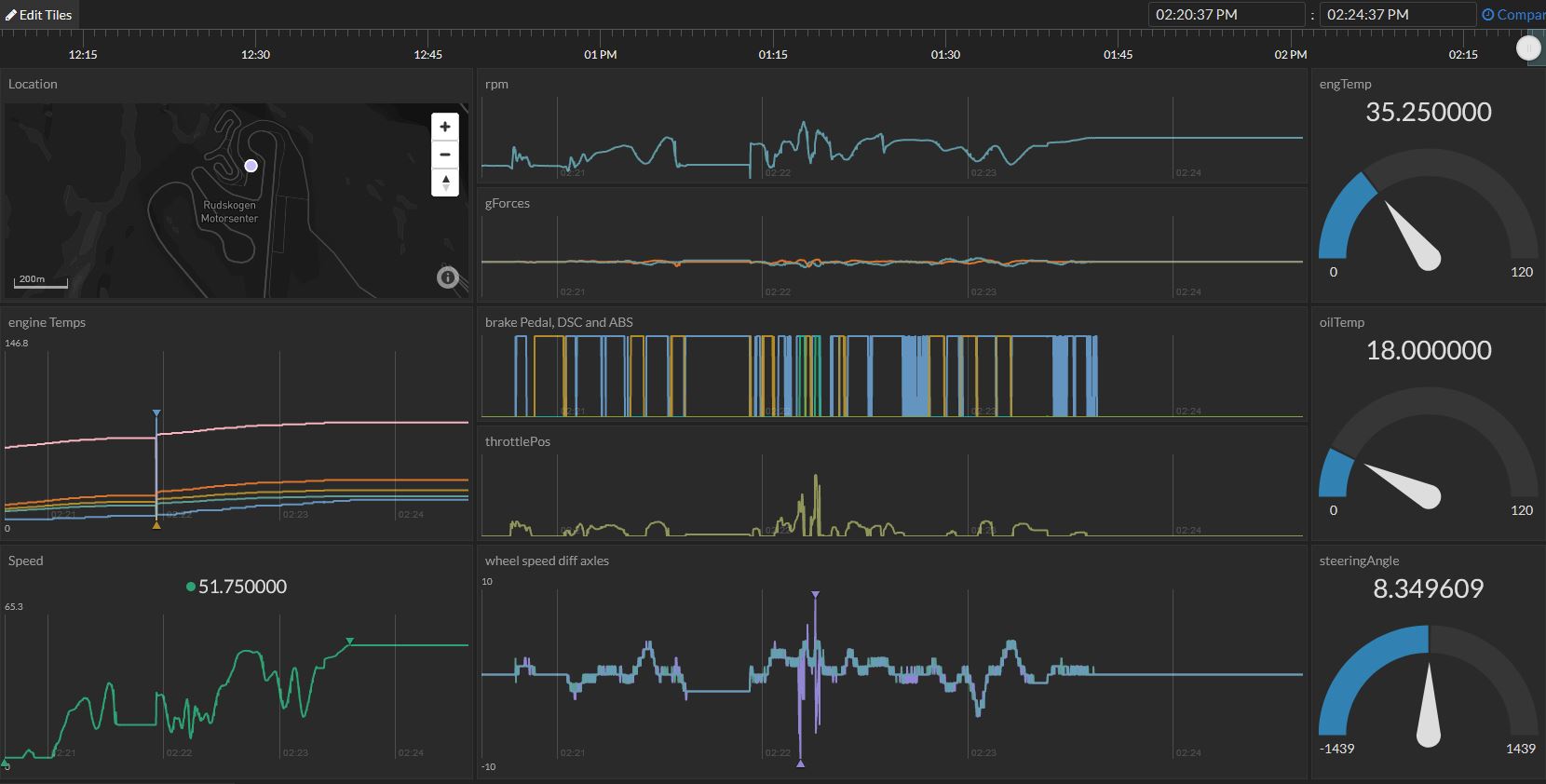Zoom out on the Location map
The image size is (1546, 784).
point(445,155)
